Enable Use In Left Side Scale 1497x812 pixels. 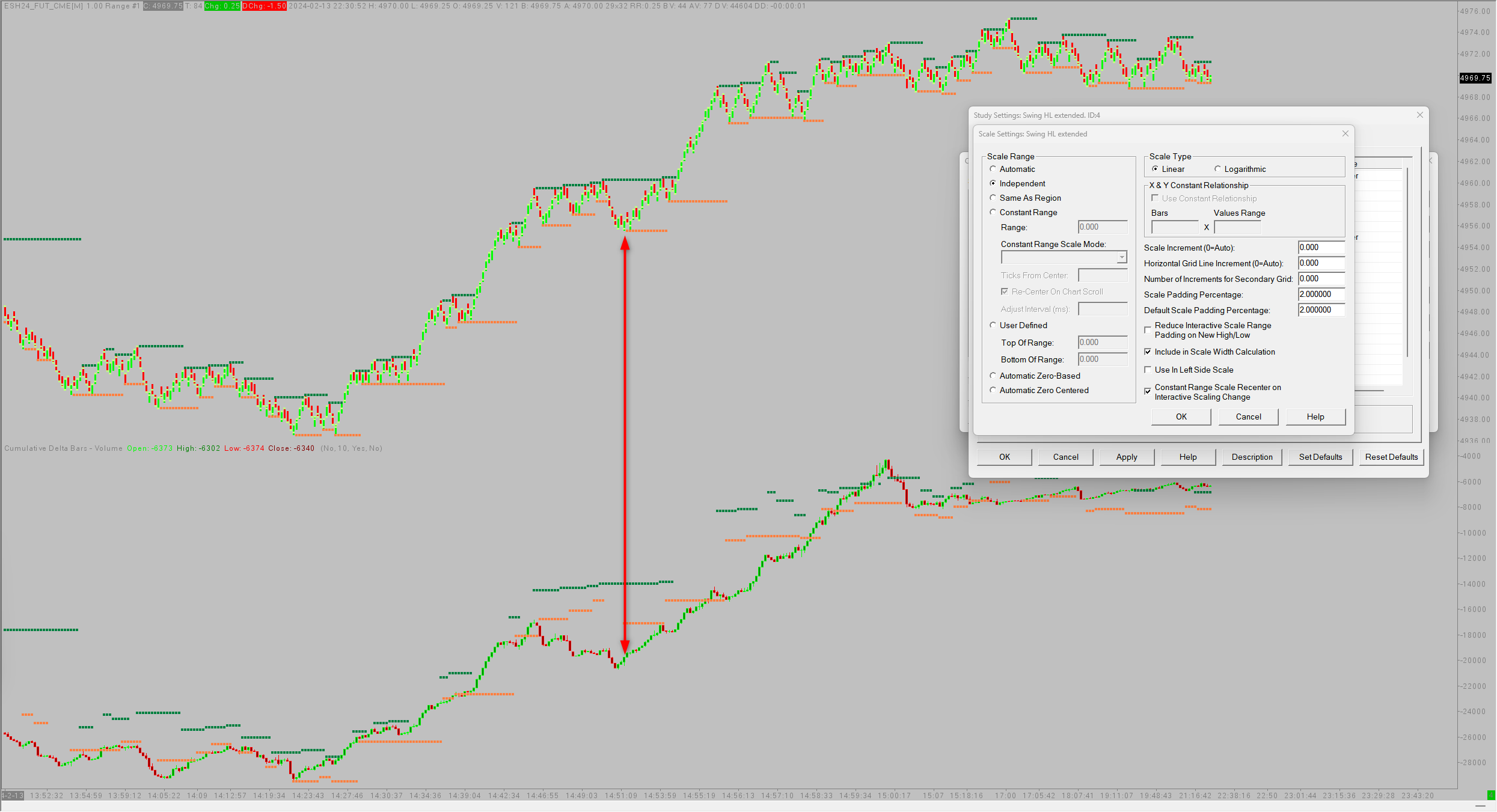(1148, 370)
